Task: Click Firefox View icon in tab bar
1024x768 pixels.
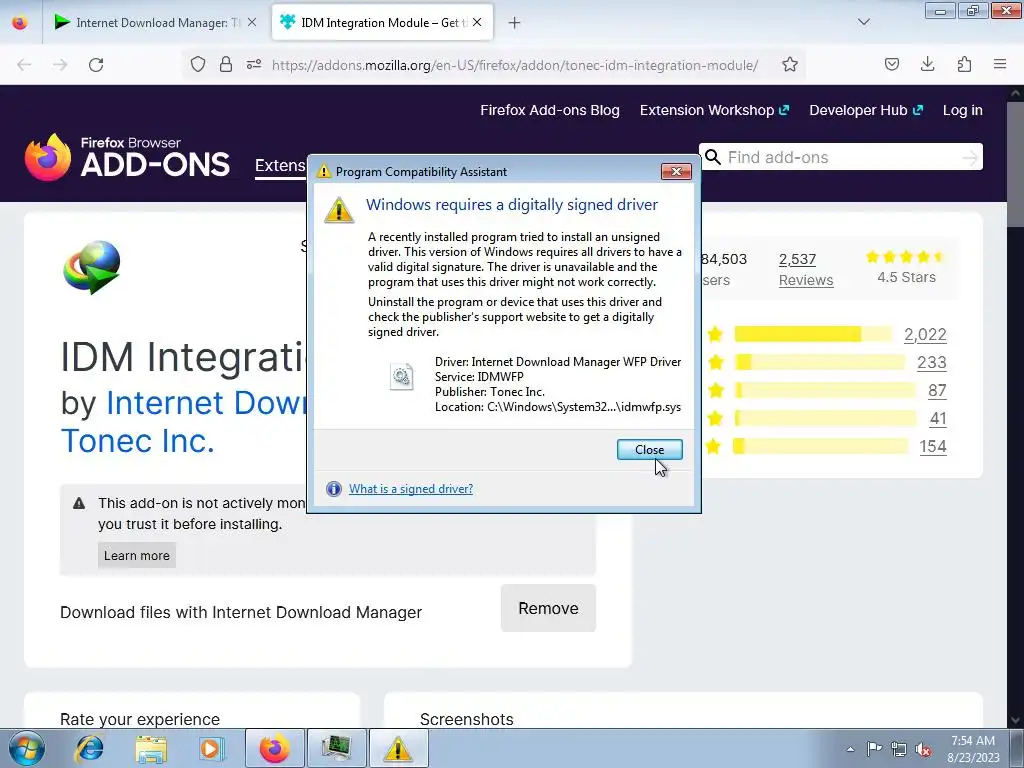Action: [x=20, y=23]
